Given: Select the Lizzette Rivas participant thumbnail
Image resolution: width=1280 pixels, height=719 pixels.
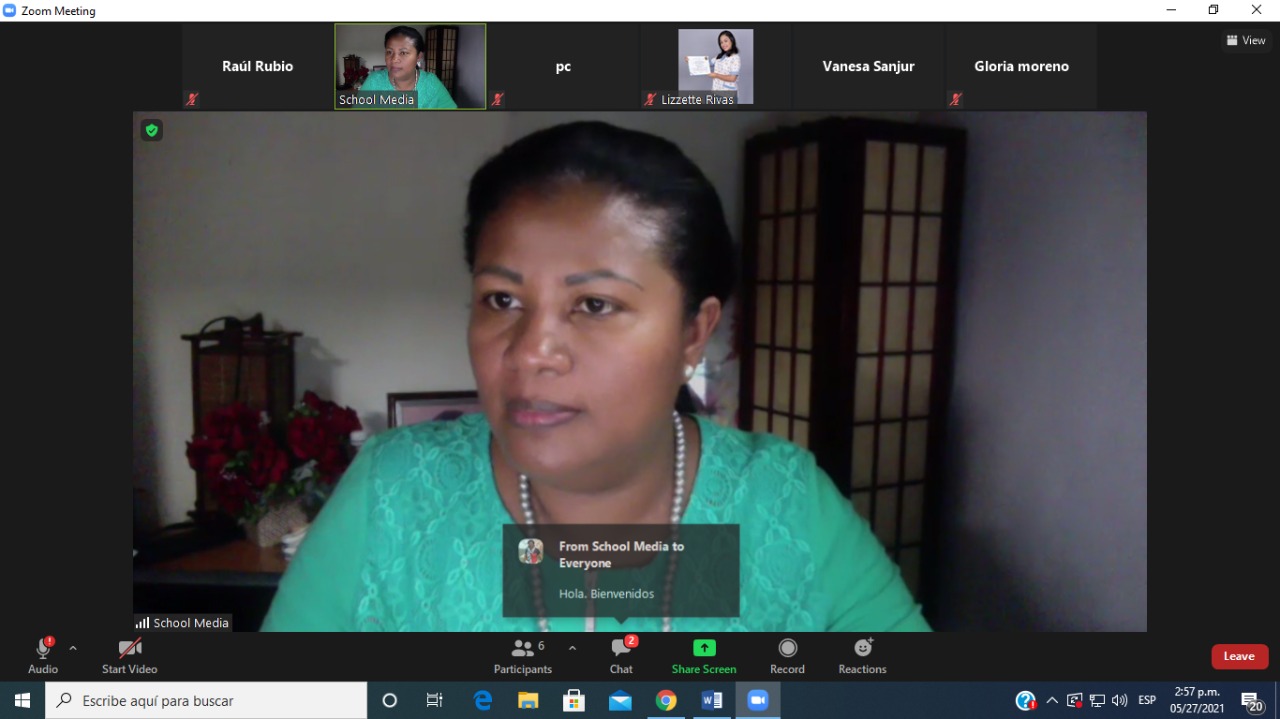Looking at the screenshot, I should (716, 66).
